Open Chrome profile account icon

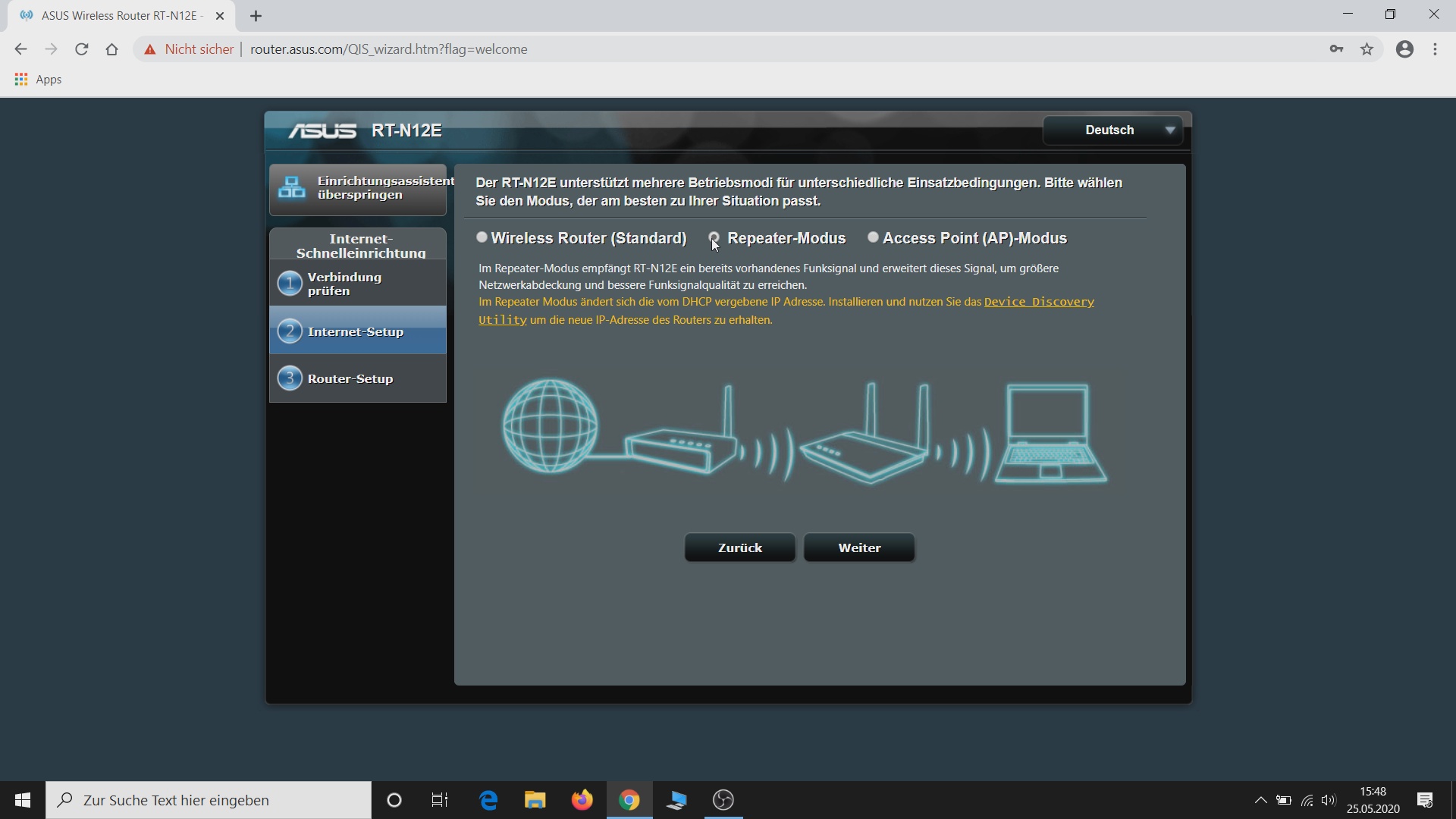(x=1404, y=49)
